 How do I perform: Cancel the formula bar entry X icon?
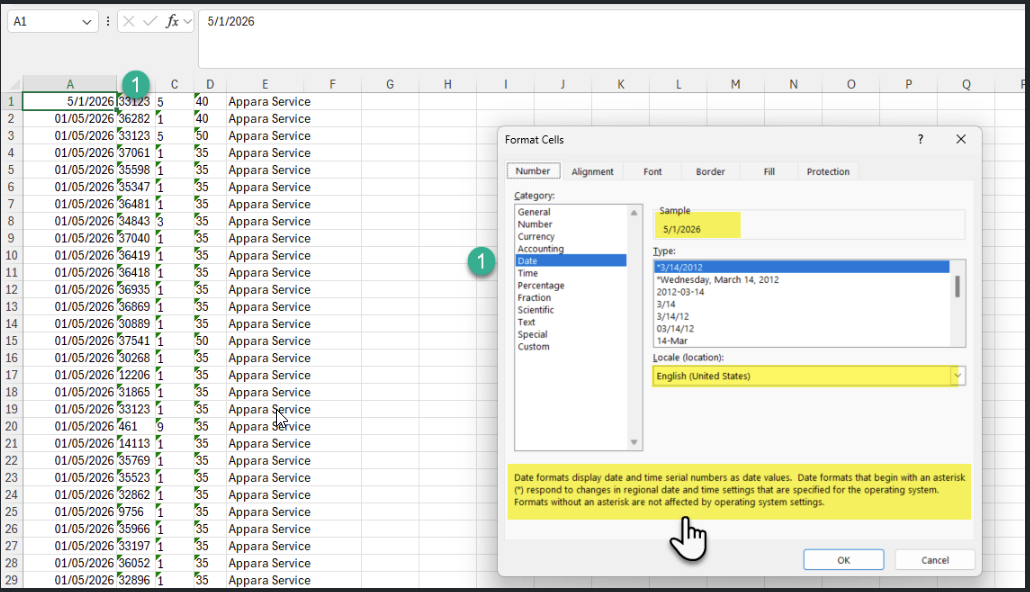[x=129, y=22]
